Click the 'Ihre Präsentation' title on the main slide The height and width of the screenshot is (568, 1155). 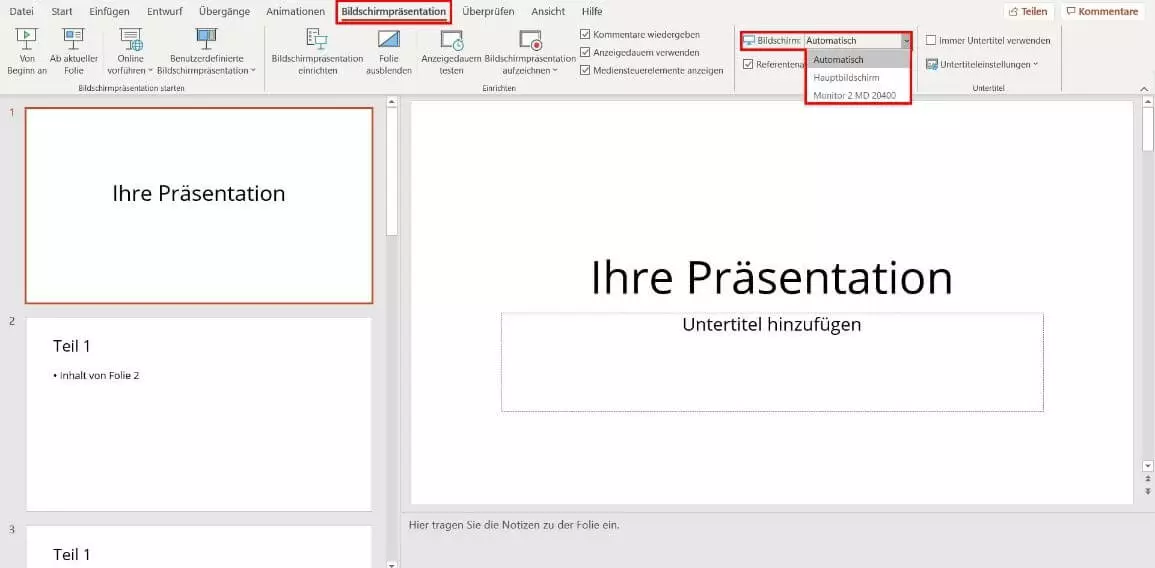[771, 278]
